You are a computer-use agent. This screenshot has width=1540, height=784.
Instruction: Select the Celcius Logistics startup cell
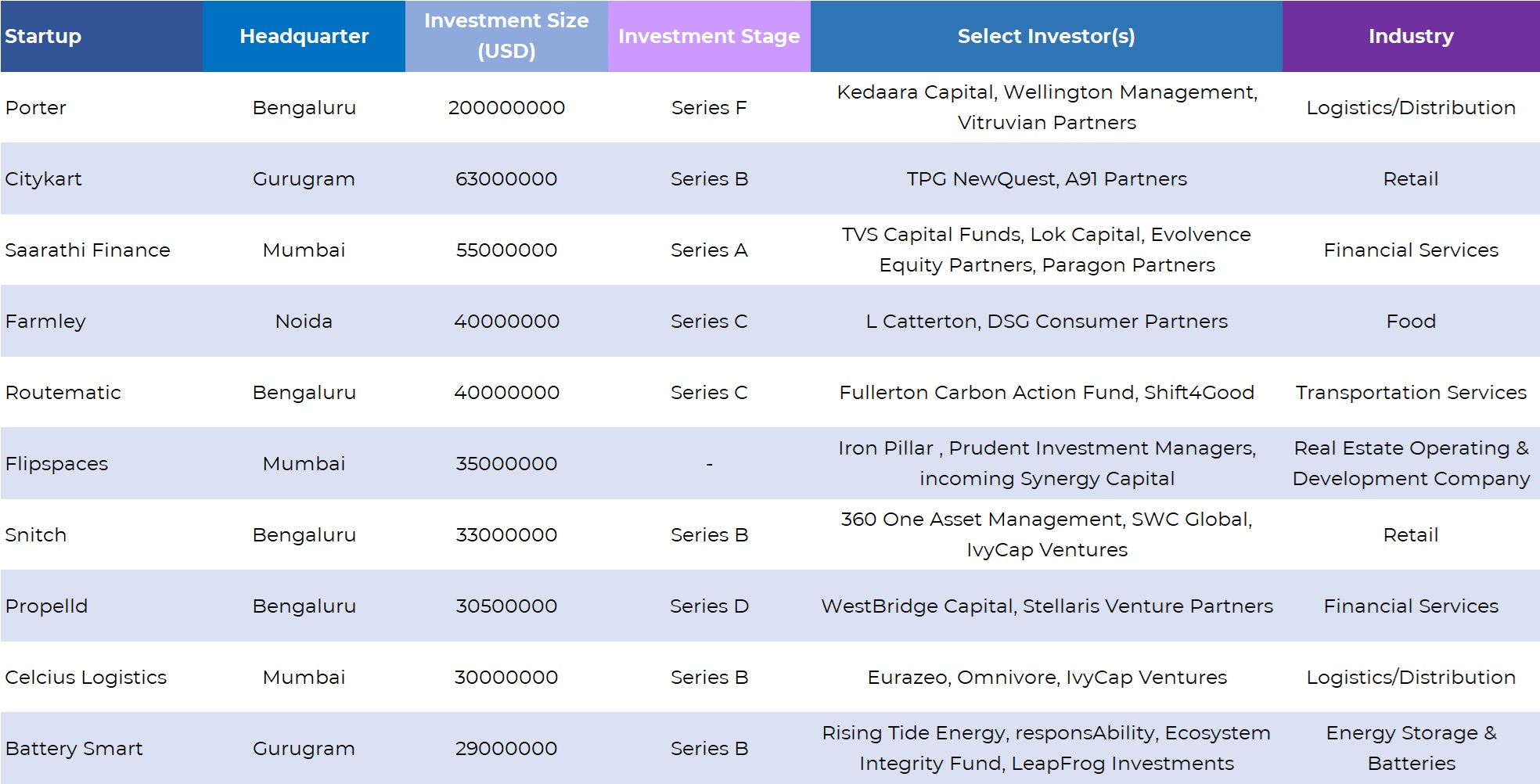click(x=86, y=677)
